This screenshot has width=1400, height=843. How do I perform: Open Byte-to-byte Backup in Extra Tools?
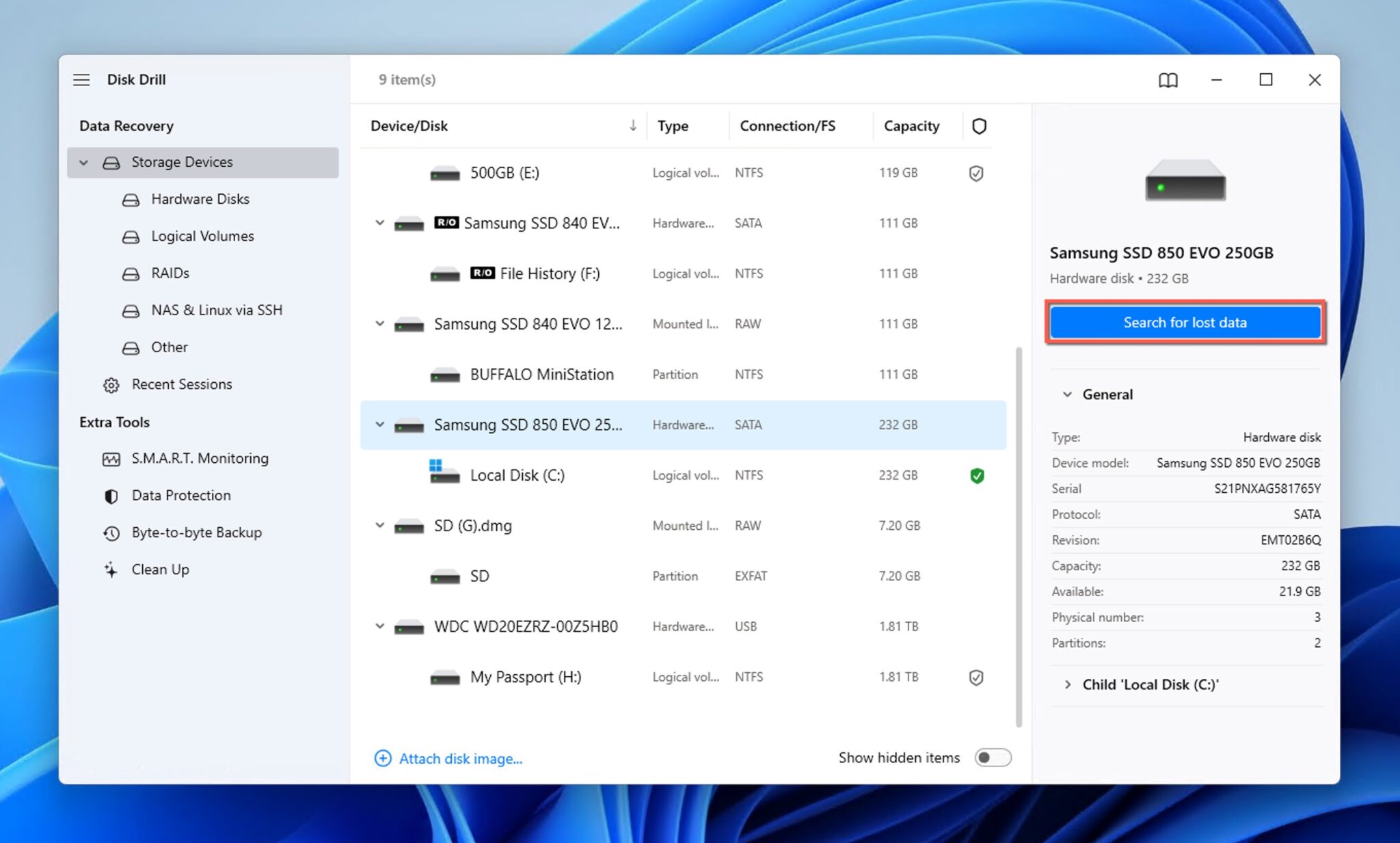197,532
